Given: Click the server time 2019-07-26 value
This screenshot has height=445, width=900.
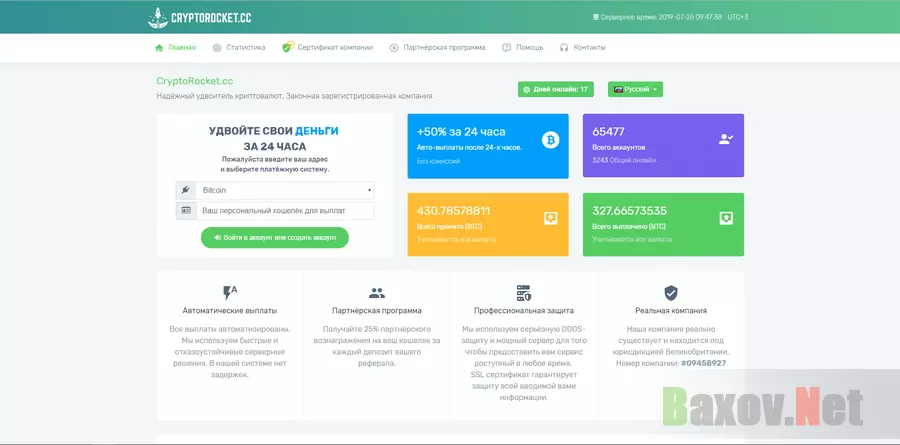Looking at the screenshot, I should (x=690, y=17).
